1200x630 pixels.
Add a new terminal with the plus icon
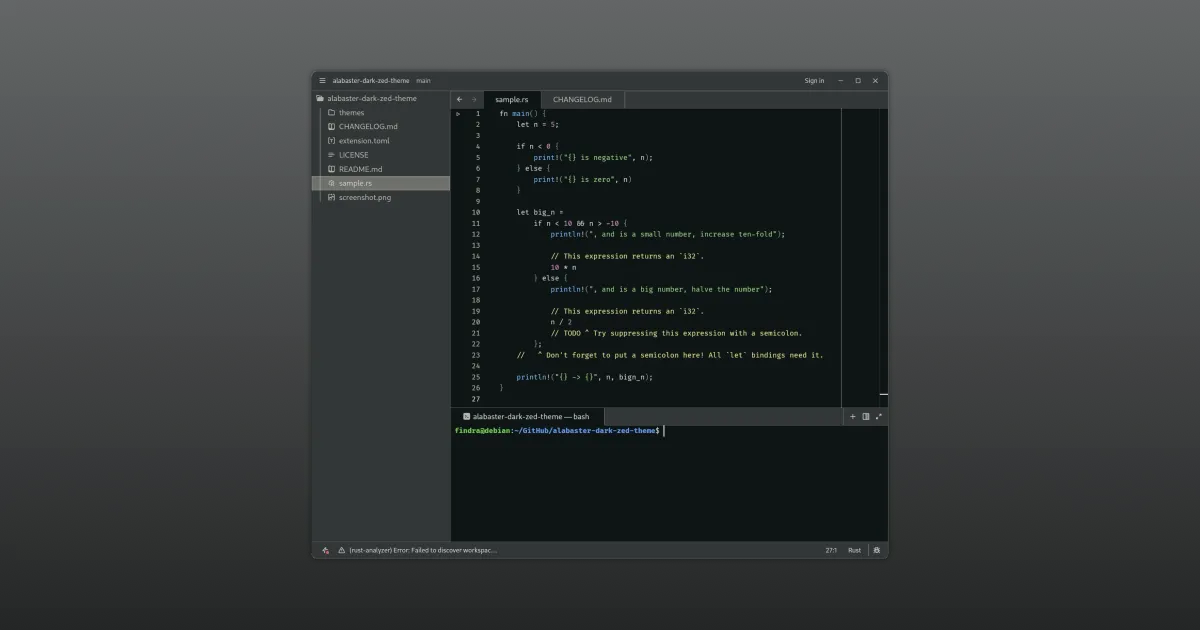[x=853, y=416]
